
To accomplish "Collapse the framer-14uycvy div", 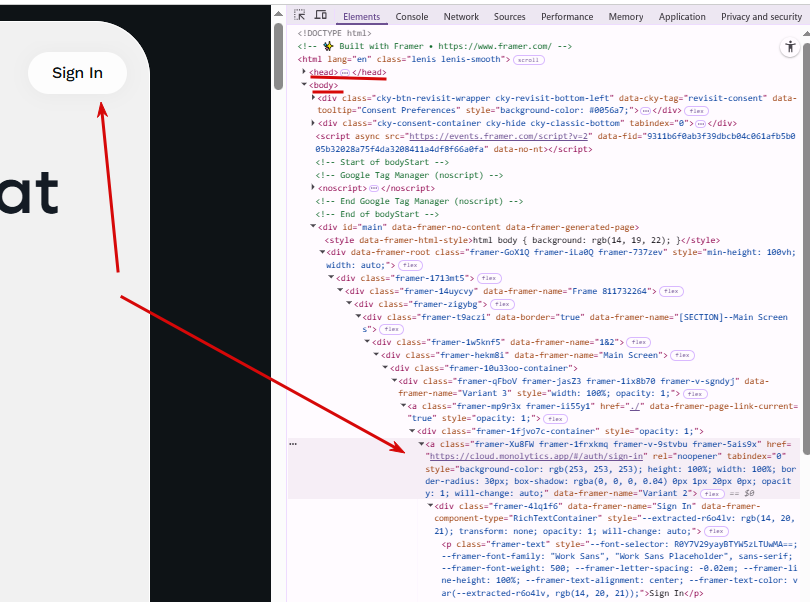I will [x=340, y=290].
